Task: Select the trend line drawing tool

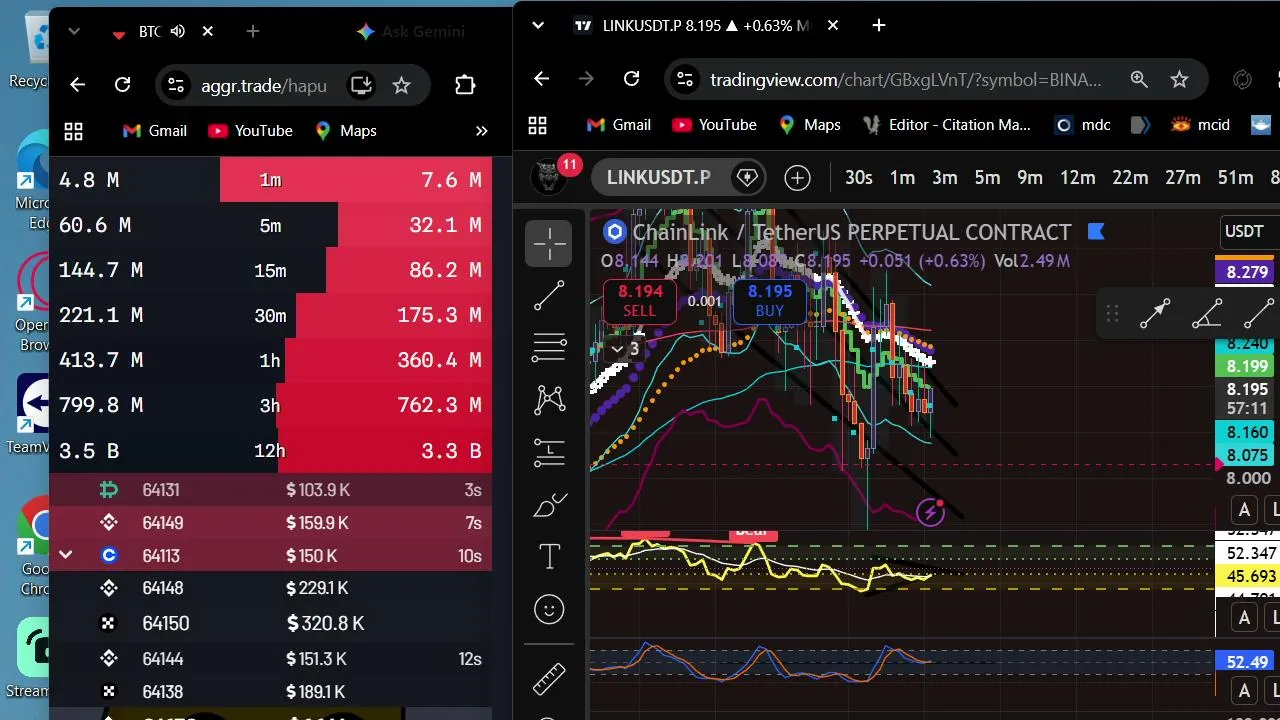Action: click(x=549, y=296)
